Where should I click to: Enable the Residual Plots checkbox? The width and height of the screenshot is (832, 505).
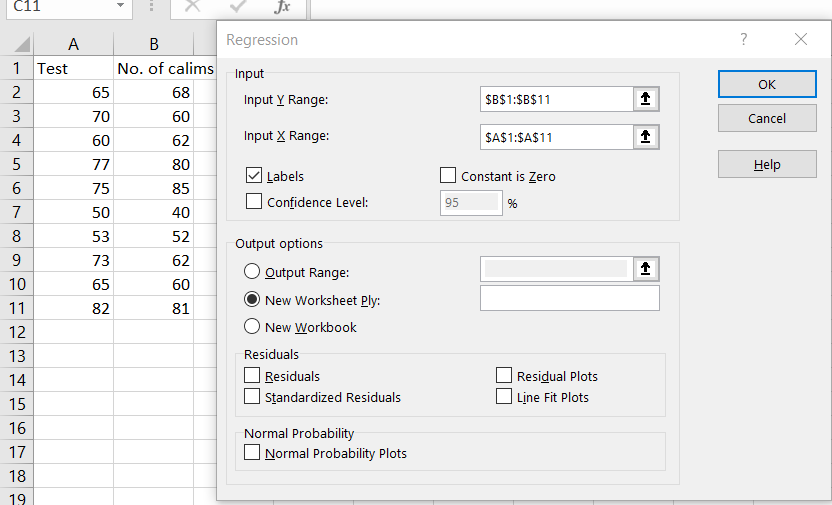[x=504, y=376]
